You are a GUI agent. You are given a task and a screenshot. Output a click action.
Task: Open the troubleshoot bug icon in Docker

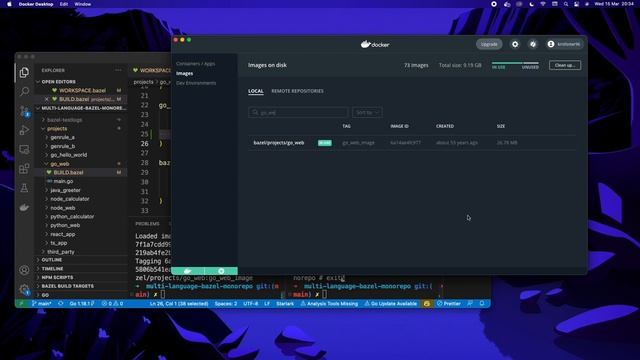(x=533, y=44)
